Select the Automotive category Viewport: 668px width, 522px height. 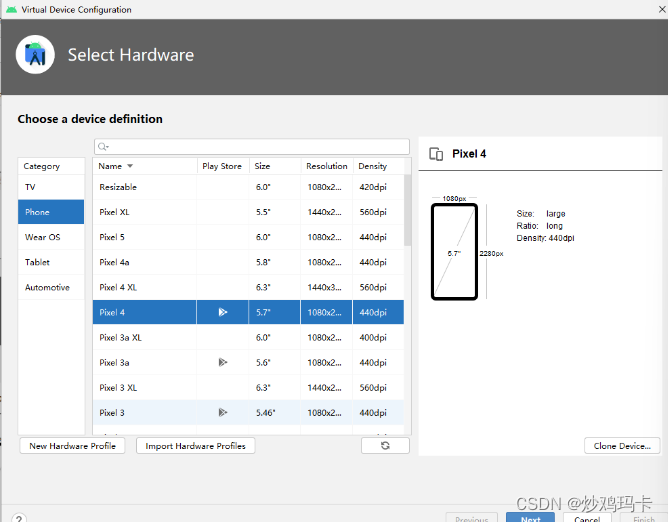pos(51,287)
